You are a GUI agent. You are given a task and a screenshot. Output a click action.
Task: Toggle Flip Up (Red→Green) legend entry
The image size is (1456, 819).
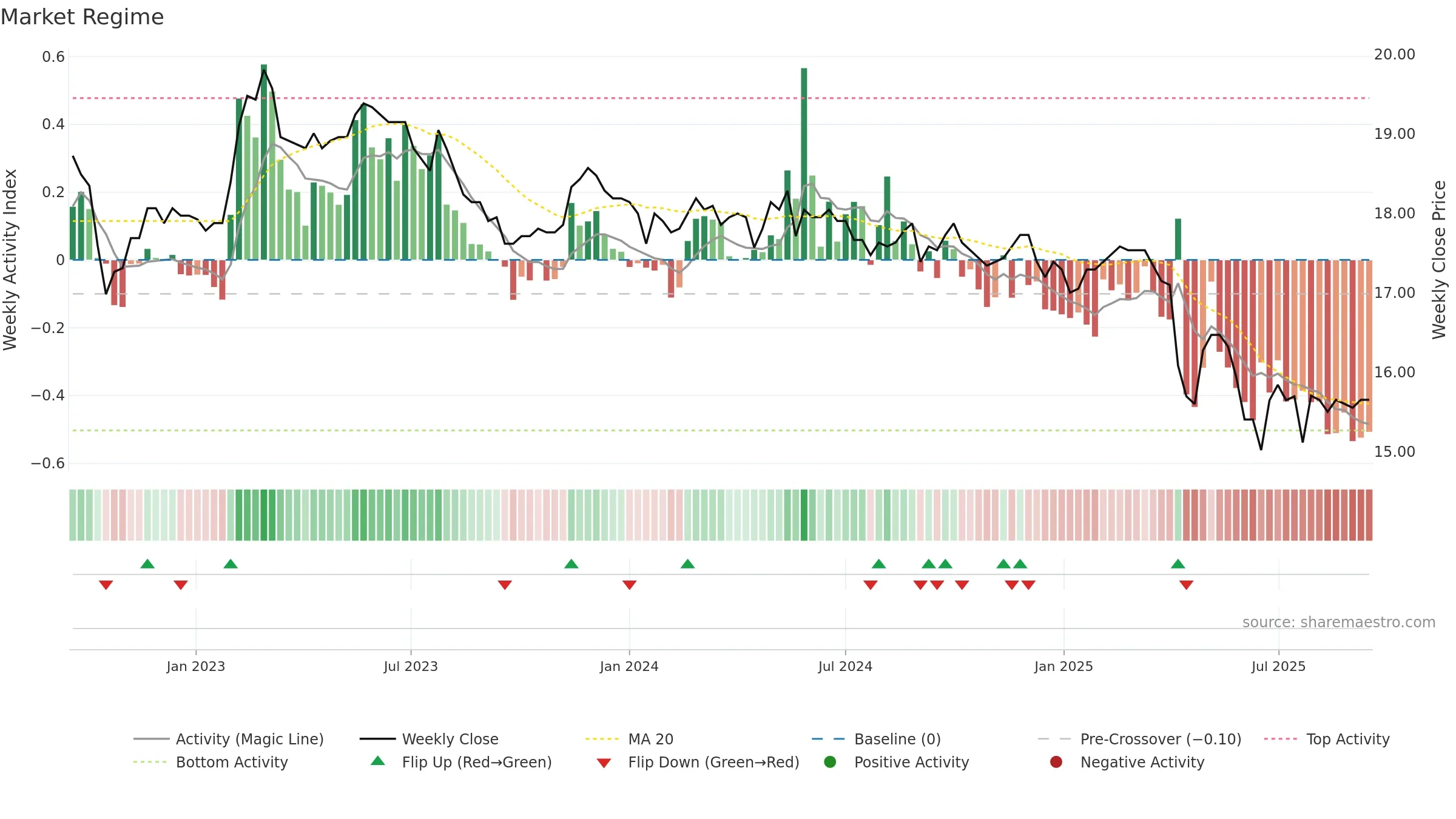point(461,762)
